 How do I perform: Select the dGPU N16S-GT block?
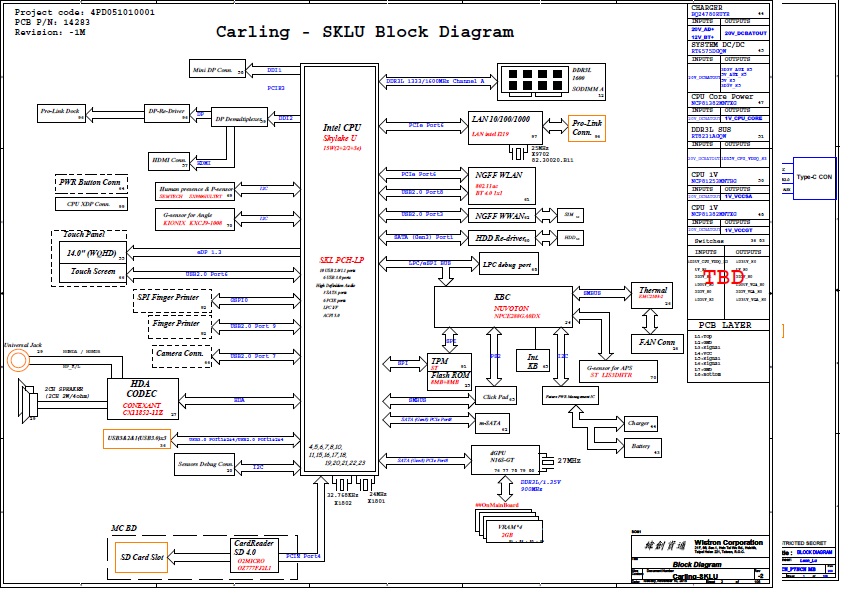click(505, 460)
